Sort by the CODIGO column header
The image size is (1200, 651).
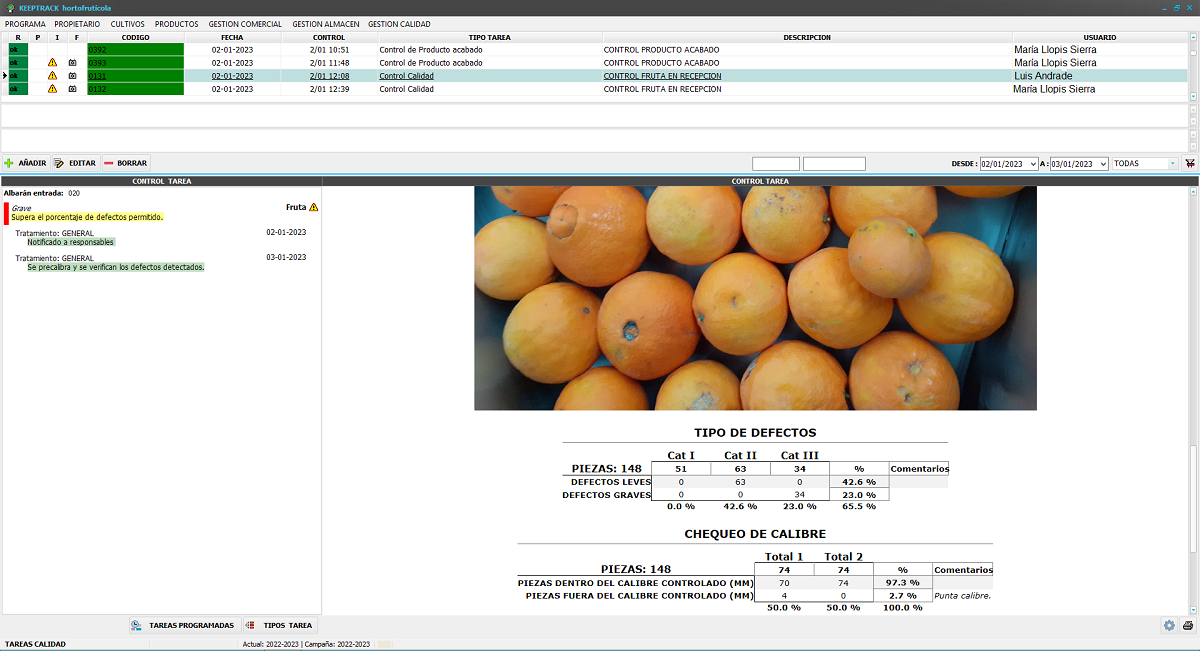pyautogui.click(x=136, y=37)
